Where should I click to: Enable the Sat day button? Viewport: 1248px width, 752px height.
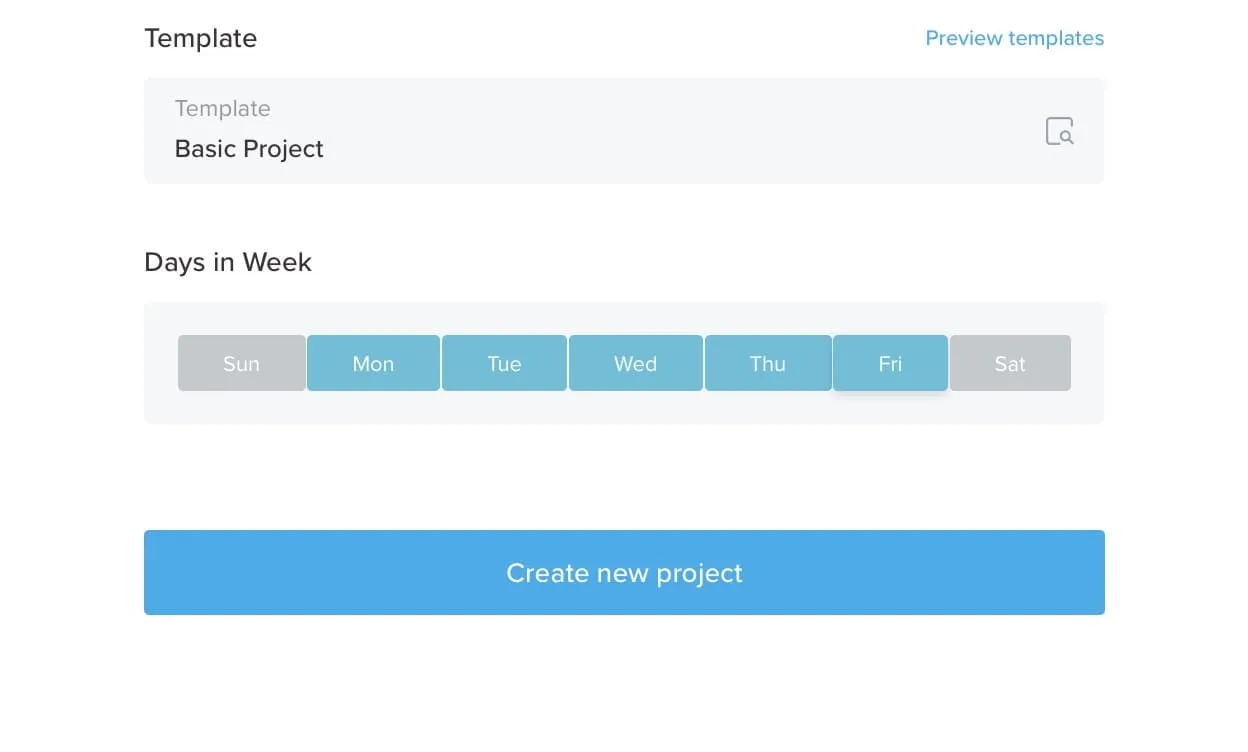(x=1010, y=363)
